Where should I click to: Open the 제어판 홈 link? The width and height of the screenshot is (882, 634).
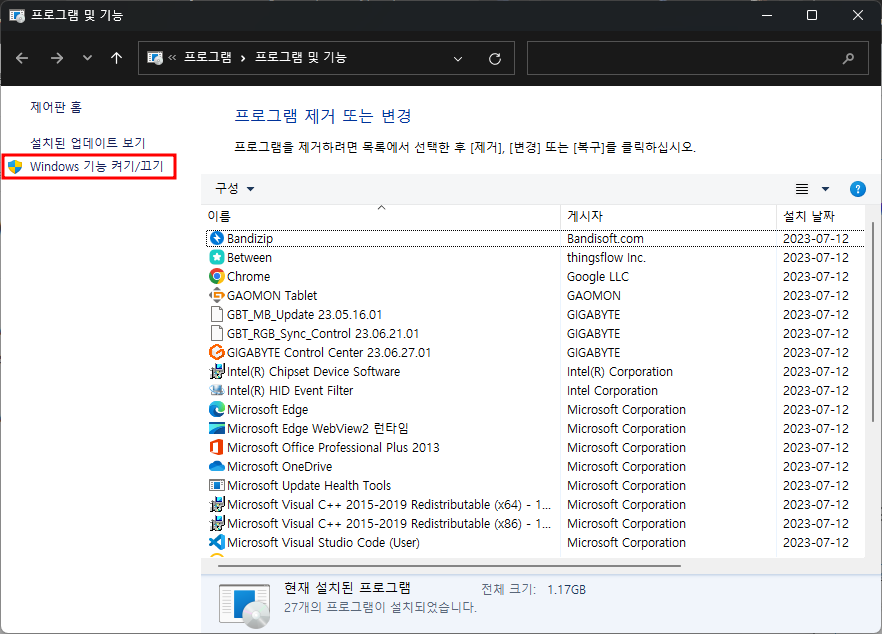(56, 107)
